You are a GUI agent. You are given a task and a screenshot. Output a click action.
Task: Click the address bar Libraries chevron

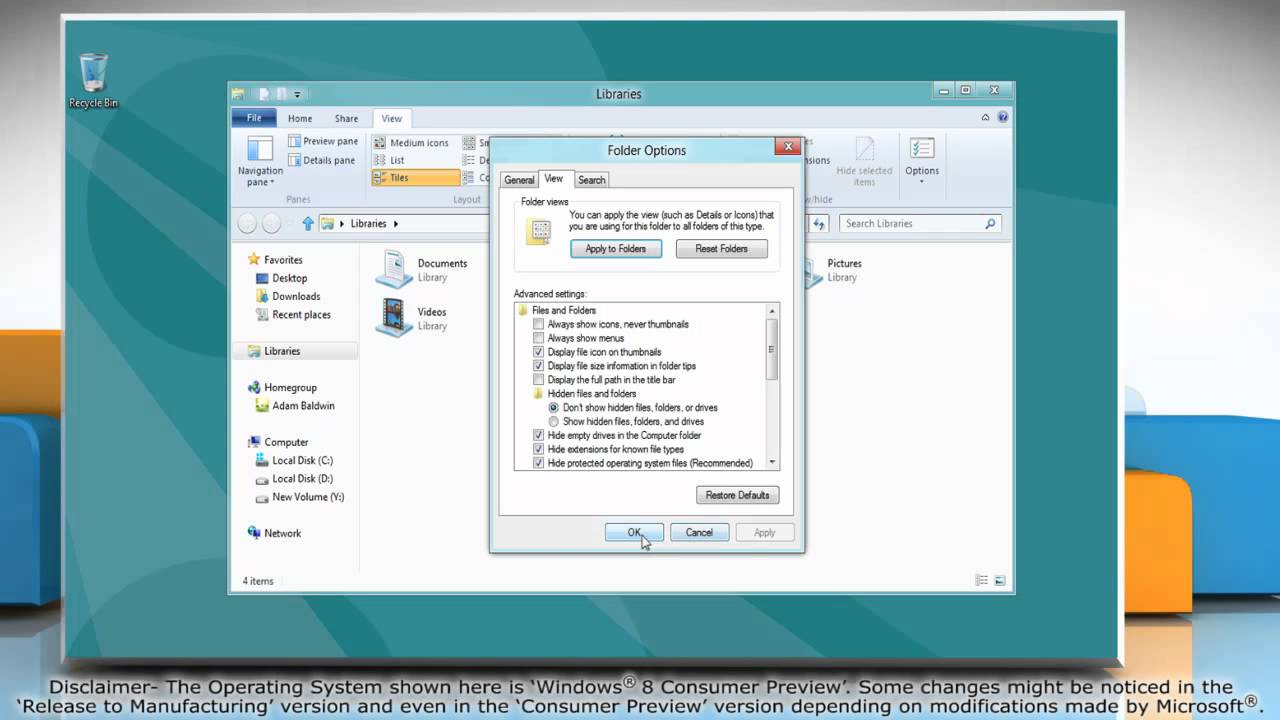point(396,224)
